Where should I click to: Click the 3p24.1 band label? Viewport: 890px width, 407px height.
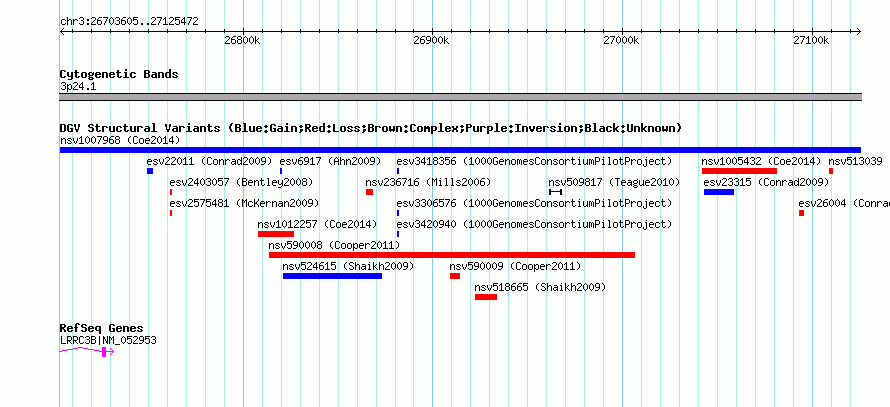(x=78, y=87)
